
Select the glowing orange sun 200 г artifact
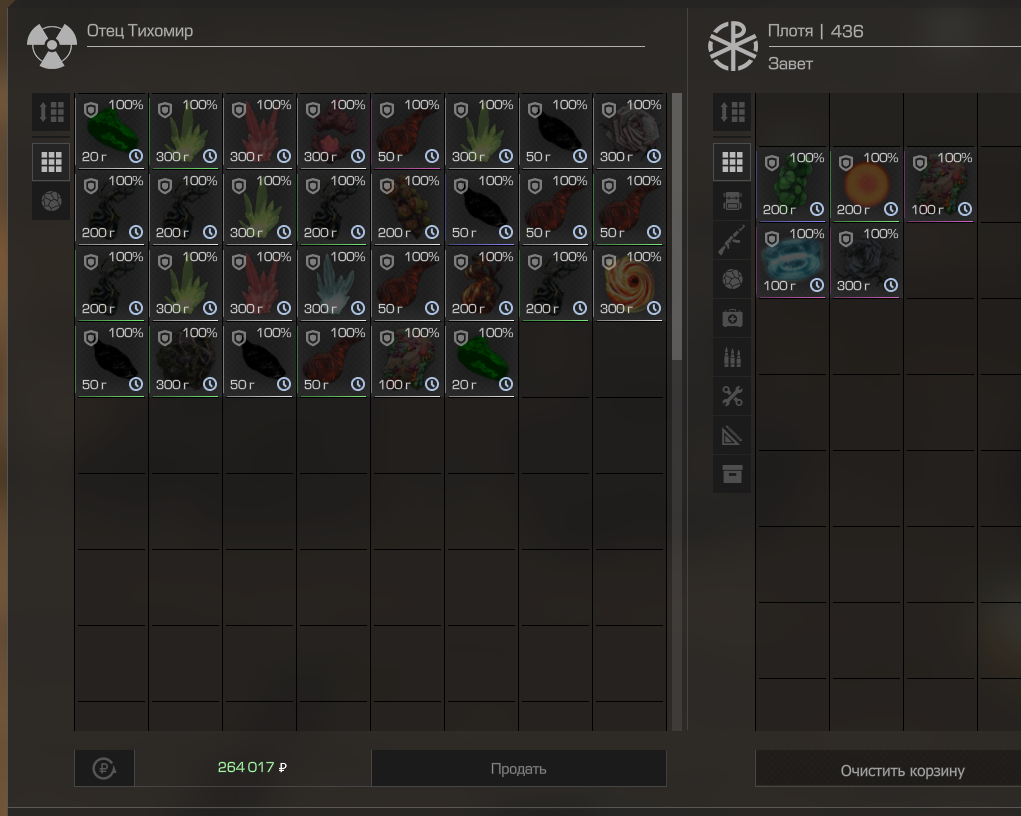click(866, 184)
